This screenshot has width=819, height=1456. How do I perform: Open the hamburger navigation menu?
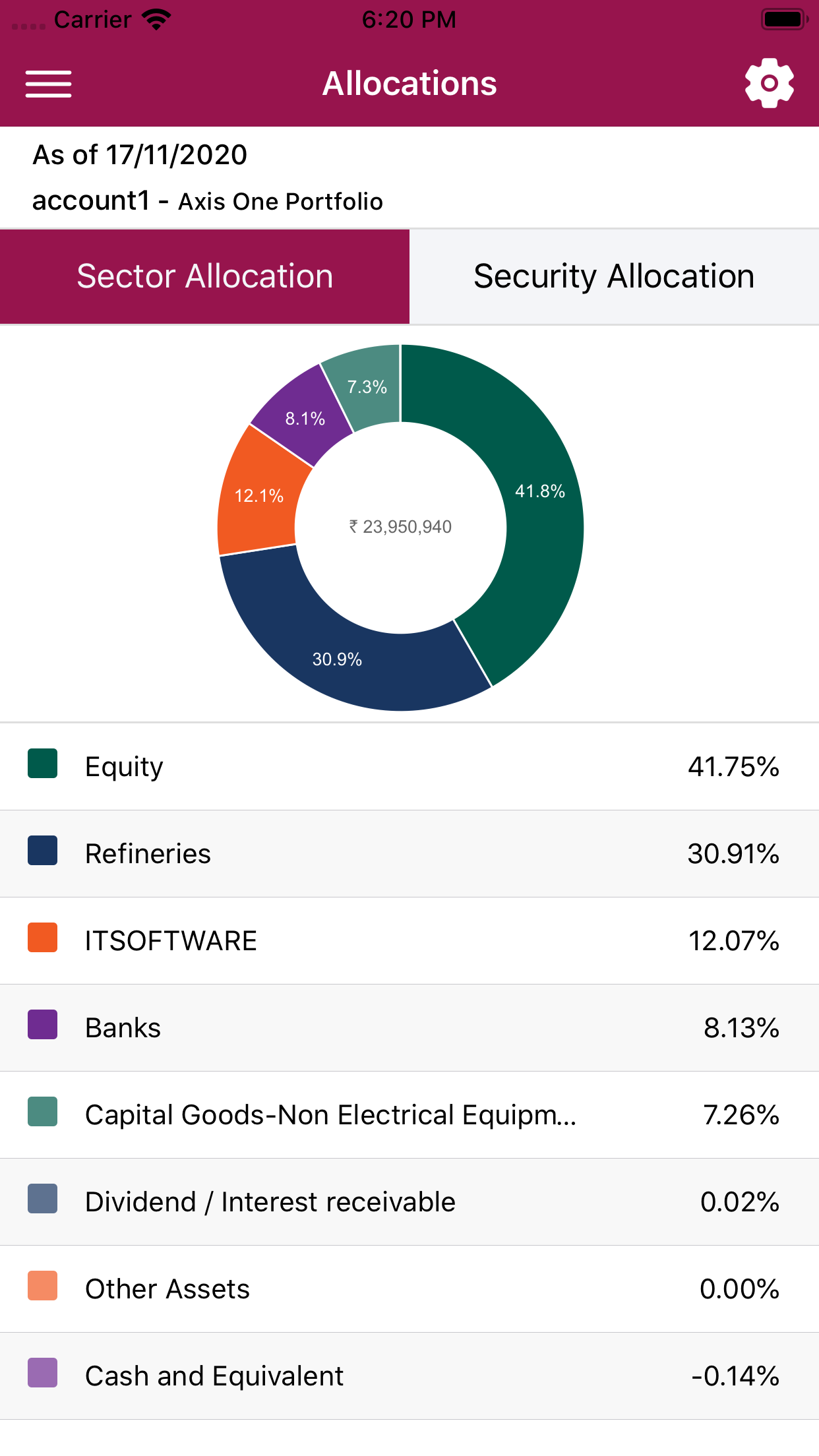tap(48, 83)
